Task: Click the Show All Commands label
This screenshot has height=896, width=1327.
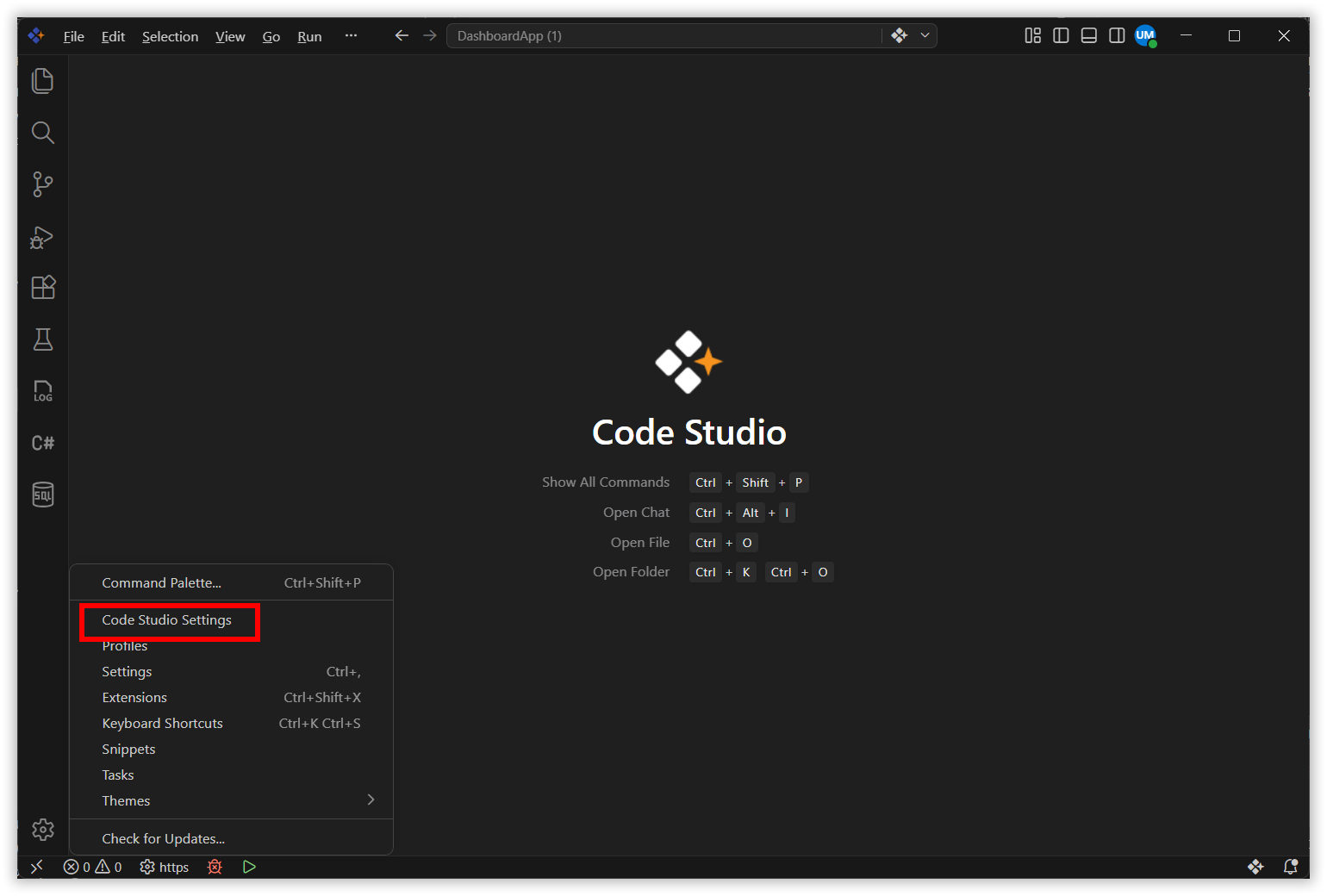Action: (x=606, y=482)
